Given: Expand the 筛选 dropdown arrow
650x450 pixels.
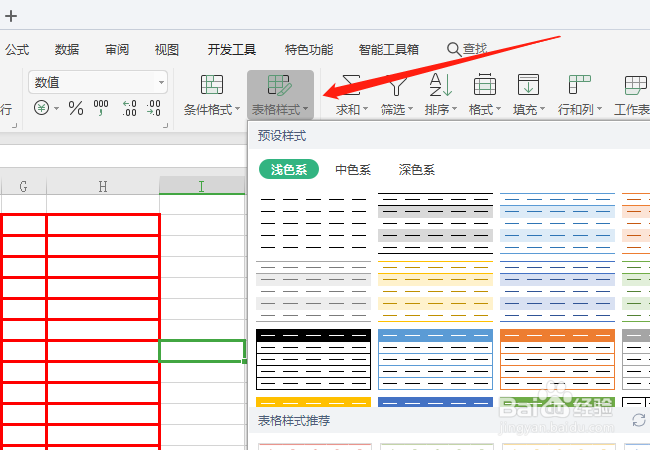Looking at the screenshot, I should click(410, 109).
